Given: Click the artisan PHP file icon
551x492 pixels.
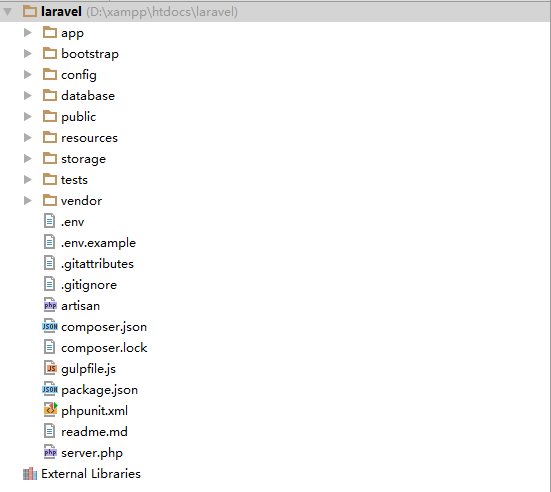Looking at the screenshot, I should point(50,305).
